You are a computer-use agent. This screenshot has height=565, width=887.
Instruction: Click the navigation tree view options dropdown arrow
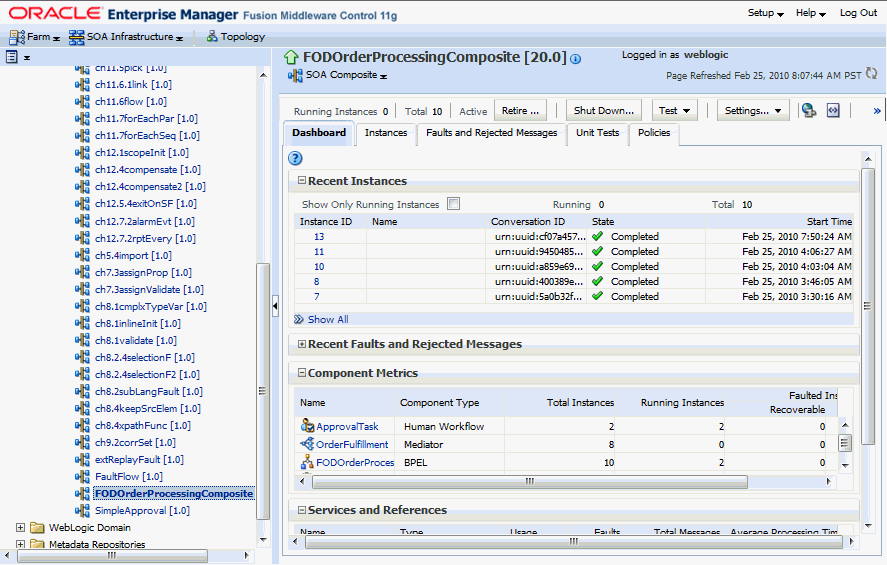[27, 58]
